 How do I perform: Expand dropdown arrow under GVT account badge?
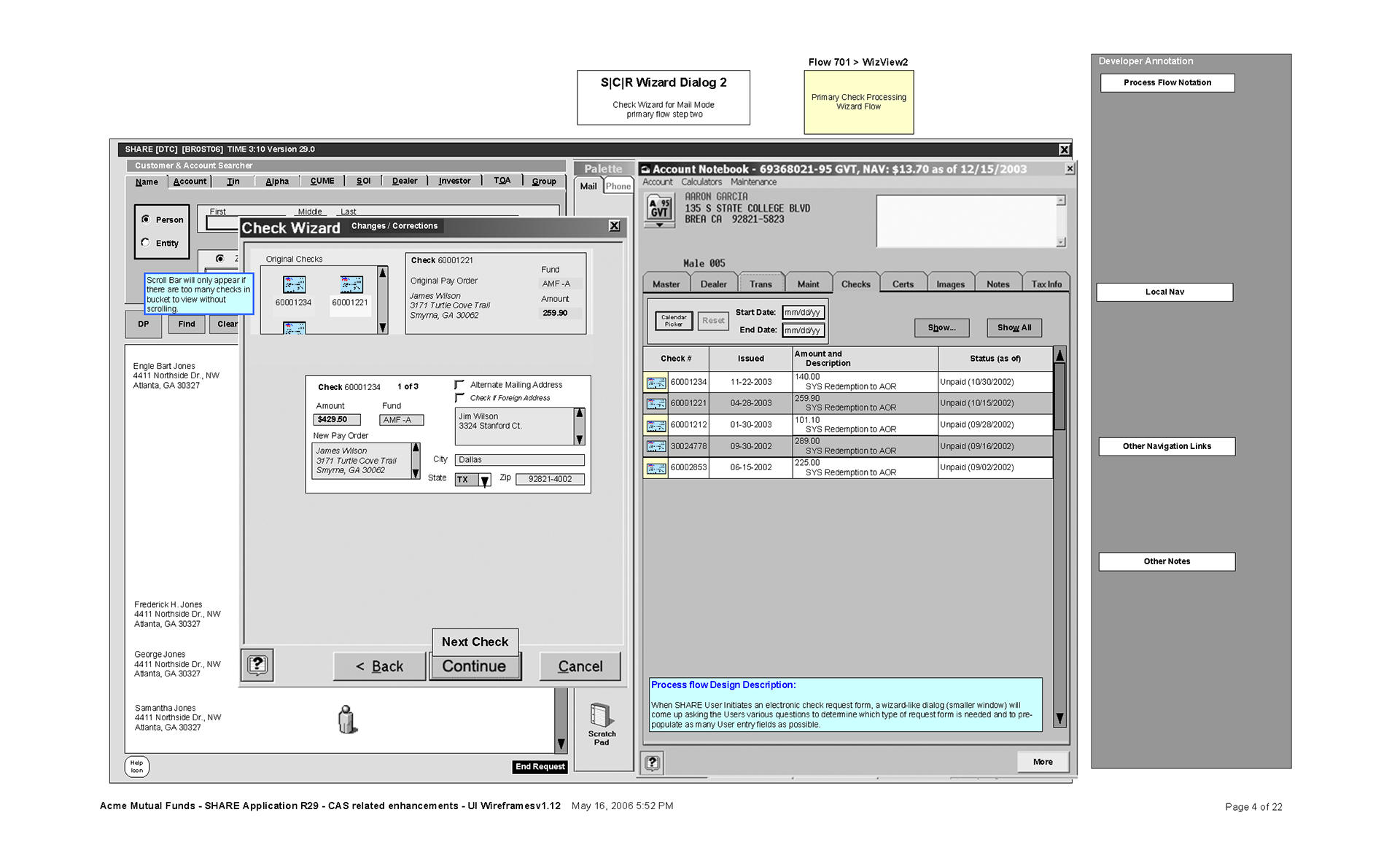659,225
